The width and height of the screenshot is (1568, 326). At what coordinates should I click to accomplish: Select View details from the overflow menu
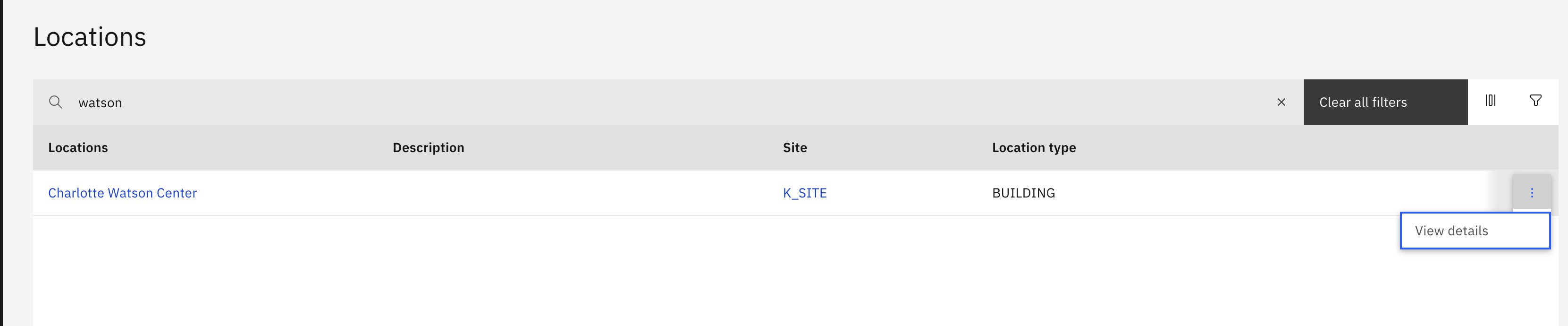(1475, 231)
